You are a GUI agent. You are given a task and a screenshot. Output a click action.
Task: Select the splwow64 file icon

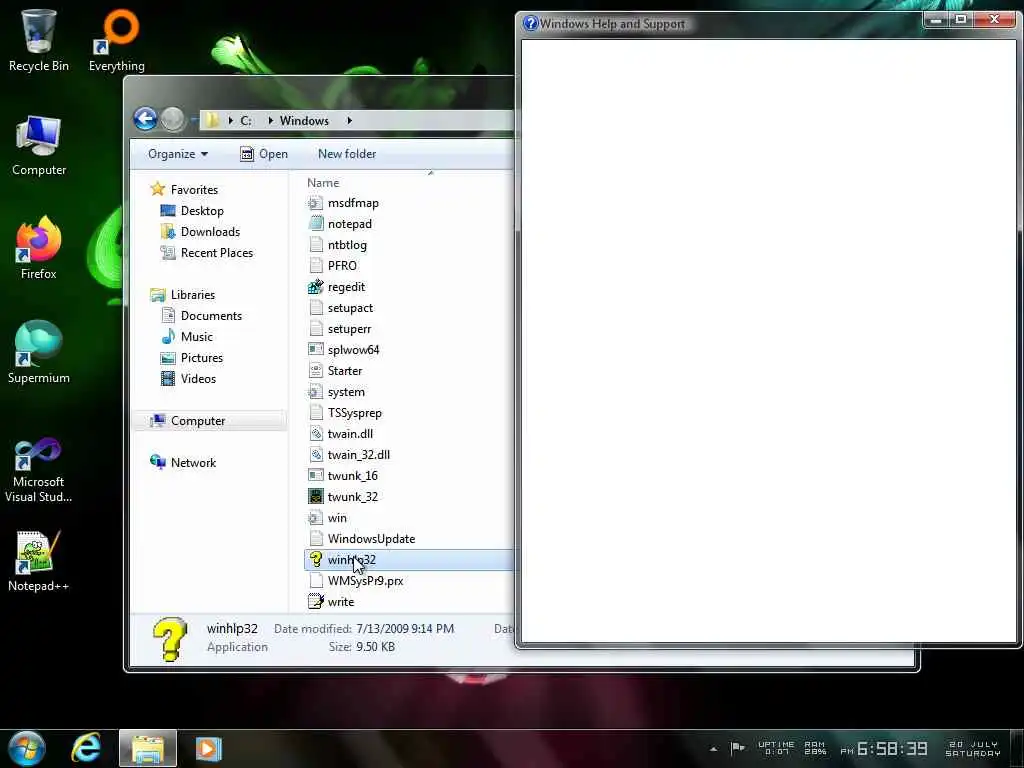tap(316, 349)
